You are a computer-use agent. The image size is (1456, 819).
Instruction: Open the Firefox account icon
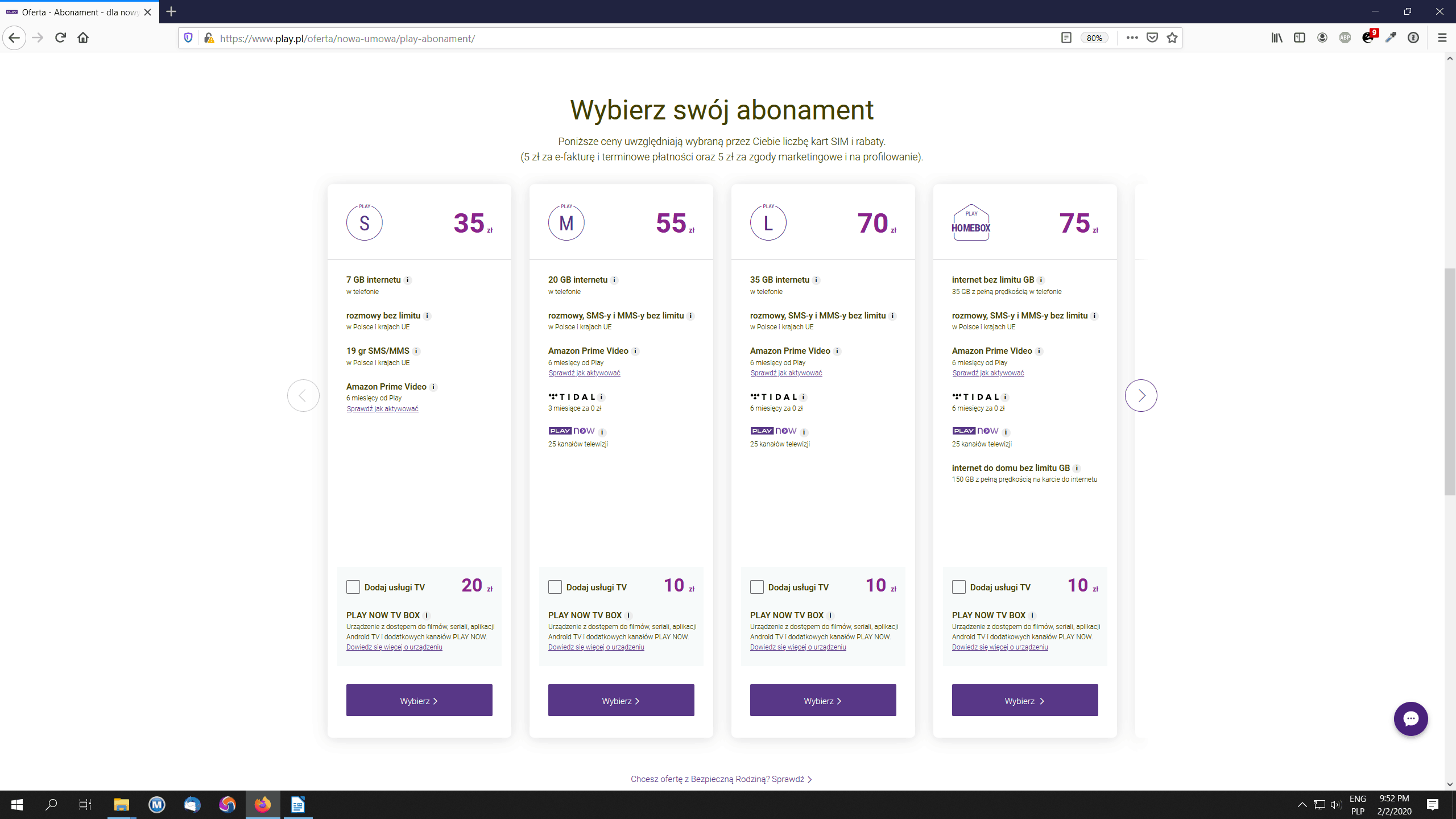click(1322, 38)
